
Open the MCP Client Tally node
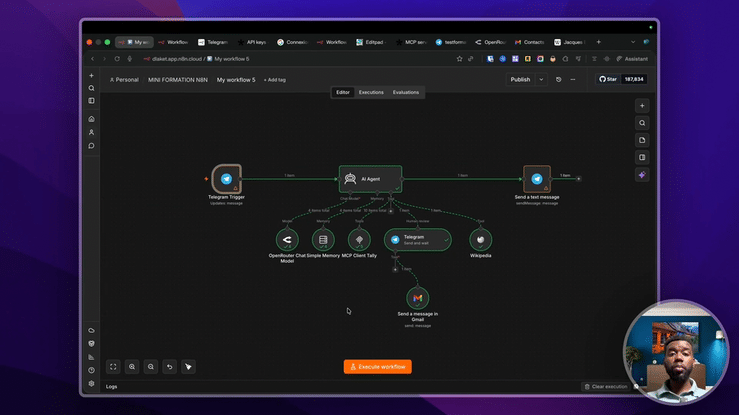coord(359,240)
